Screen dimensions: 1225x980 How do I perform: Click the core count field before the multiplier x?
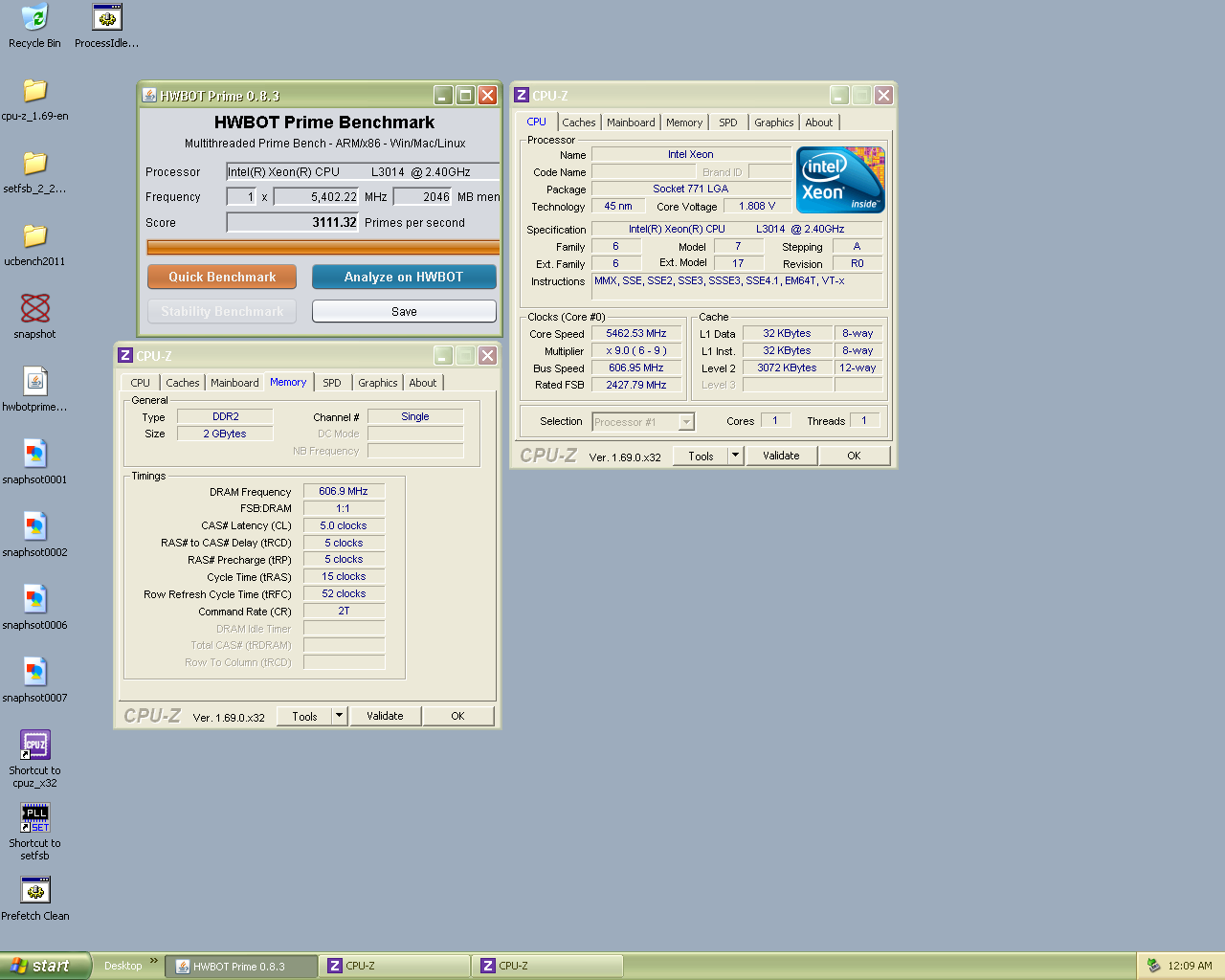click(241, 196)
